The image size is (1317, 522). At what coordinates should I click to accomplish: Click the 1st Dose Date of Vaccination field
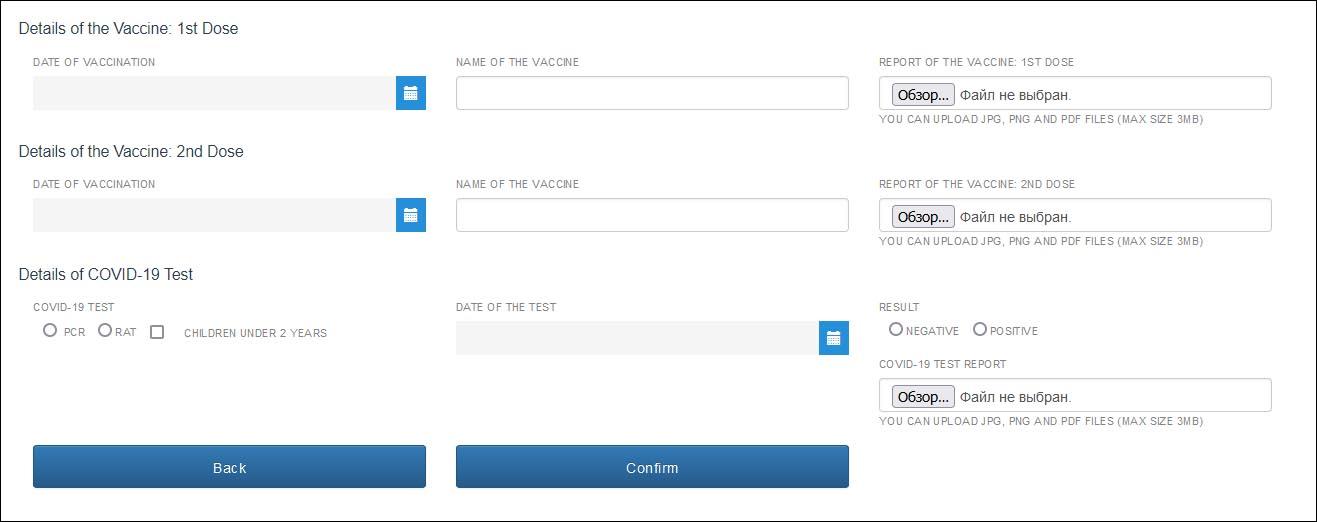pyautogui.click(x=215, y=93)
